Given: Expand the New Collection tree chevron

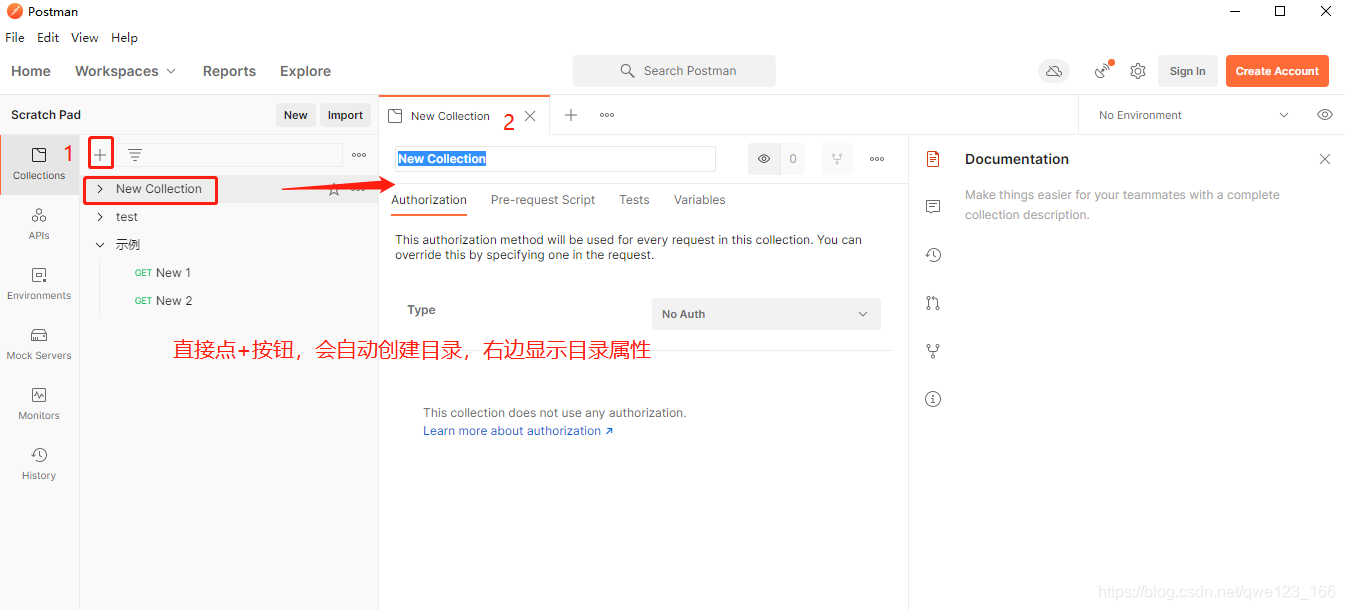Looking at the screenshot, I should [x=100, y=189].
